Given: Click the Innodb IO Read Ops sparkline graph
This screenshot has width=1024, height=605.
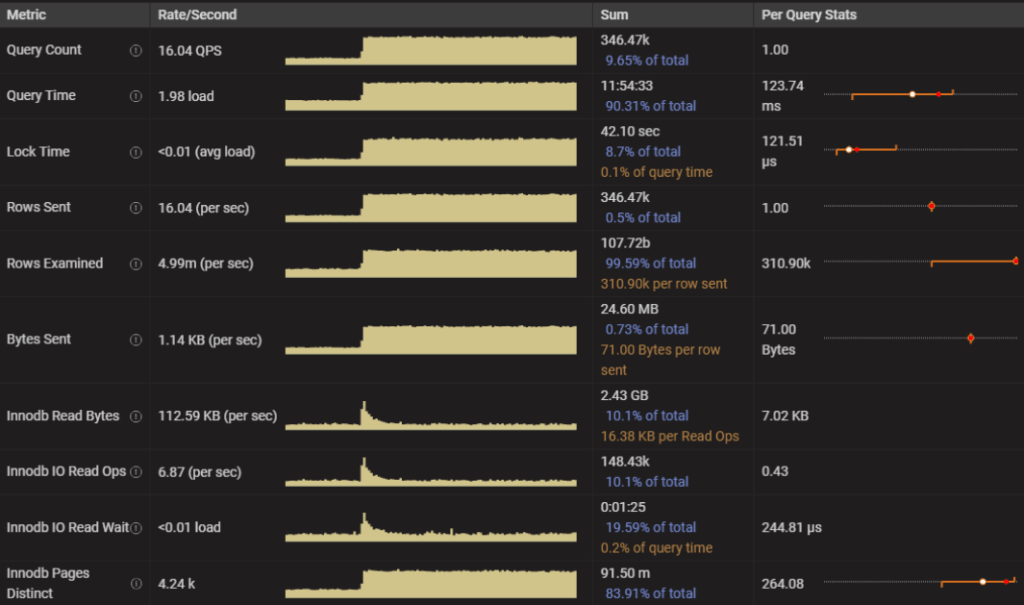Looking at the screenshot, I should pos(430,471).
